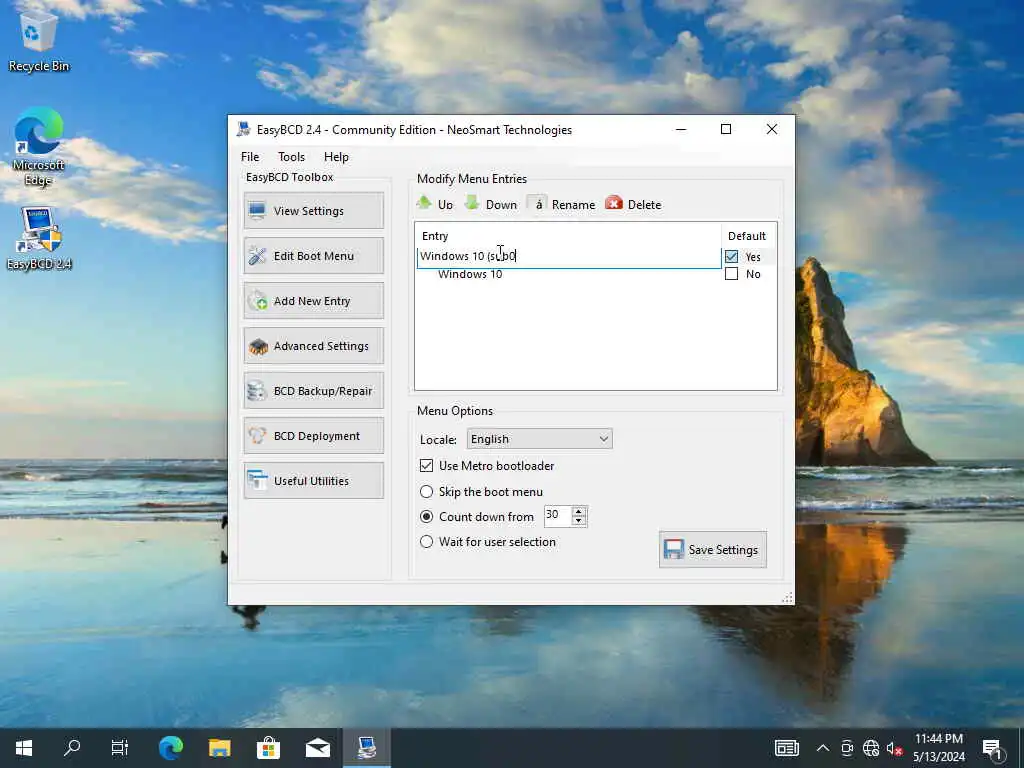Select the EasyBCD 2.4 desktop shortcut
This screenshot has width=1024, height=768.
pyautogui.click(x=39, y=238)
